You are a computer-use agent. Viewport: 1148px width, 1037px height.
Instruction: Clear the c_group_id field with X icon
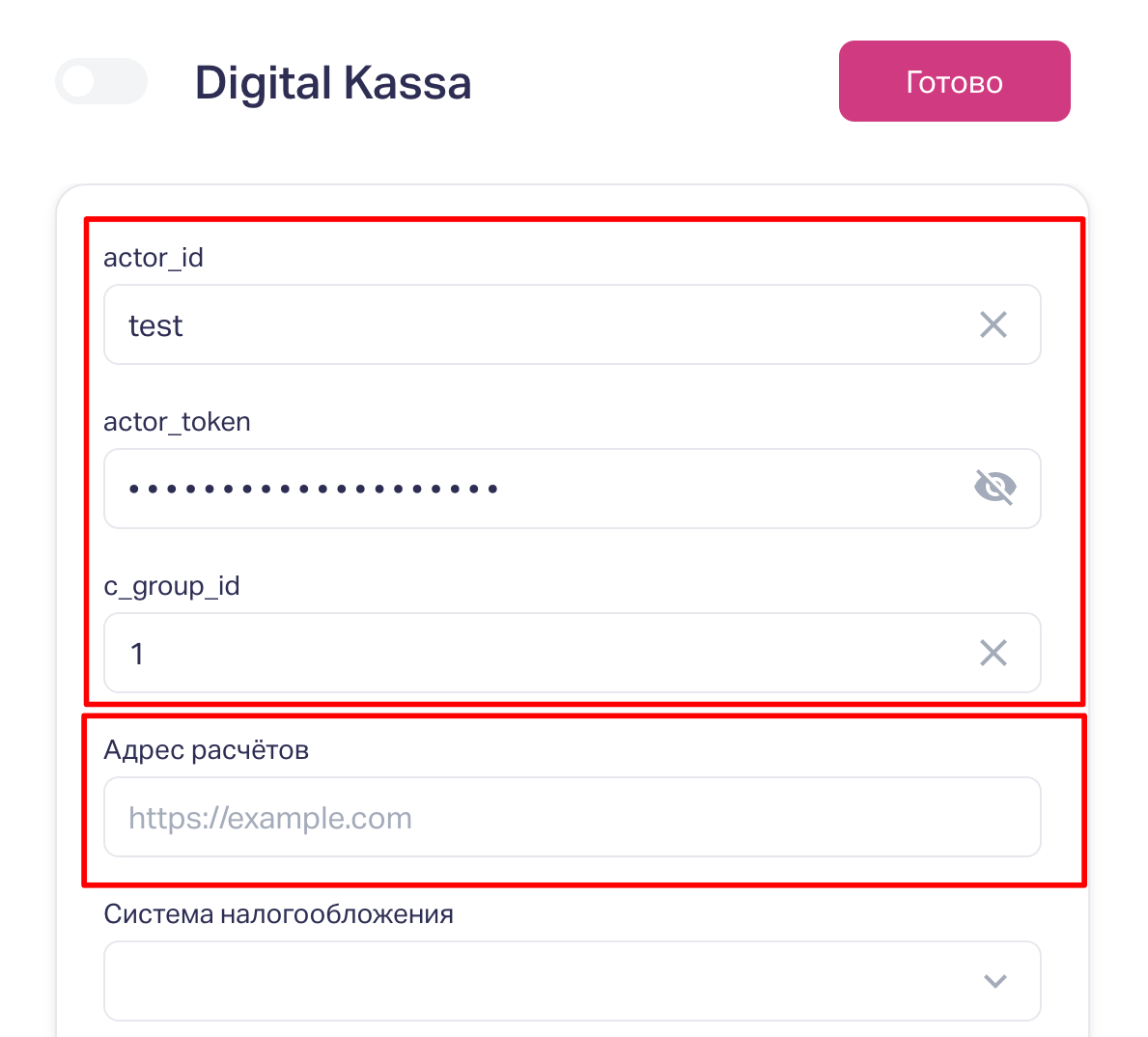pyautogui.click(x=993, y=654)
